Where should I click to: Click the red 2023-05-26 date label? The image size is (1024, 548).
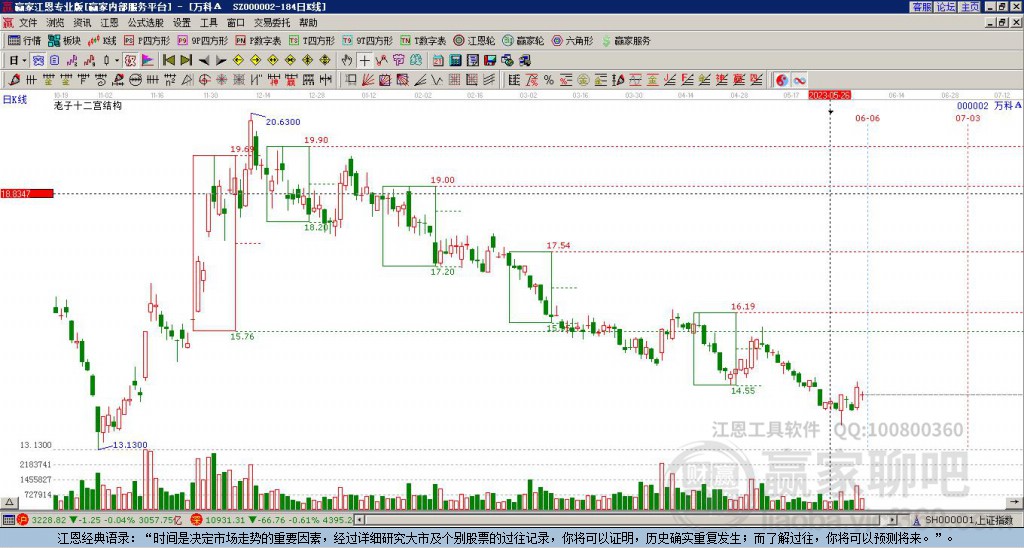coord(829,95)
